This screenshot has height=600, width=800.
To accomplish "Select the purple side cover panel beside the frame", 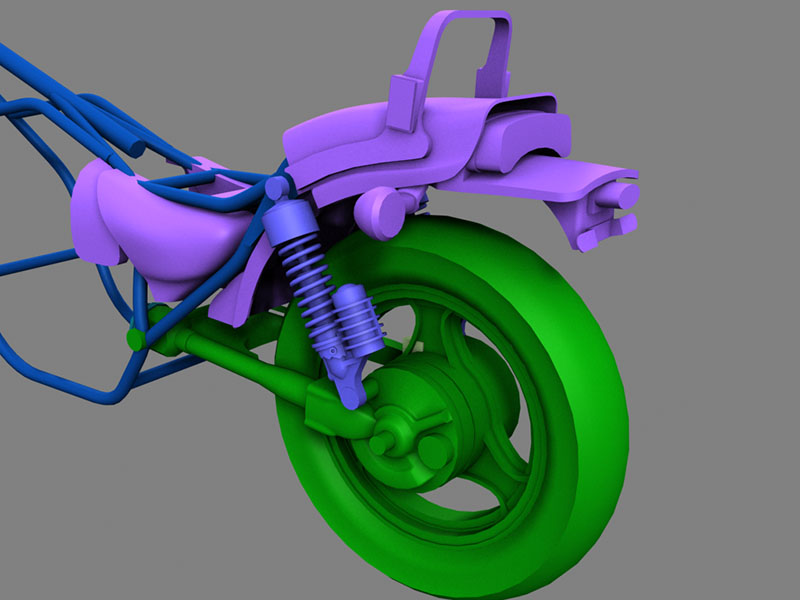I will pos(163,230).
